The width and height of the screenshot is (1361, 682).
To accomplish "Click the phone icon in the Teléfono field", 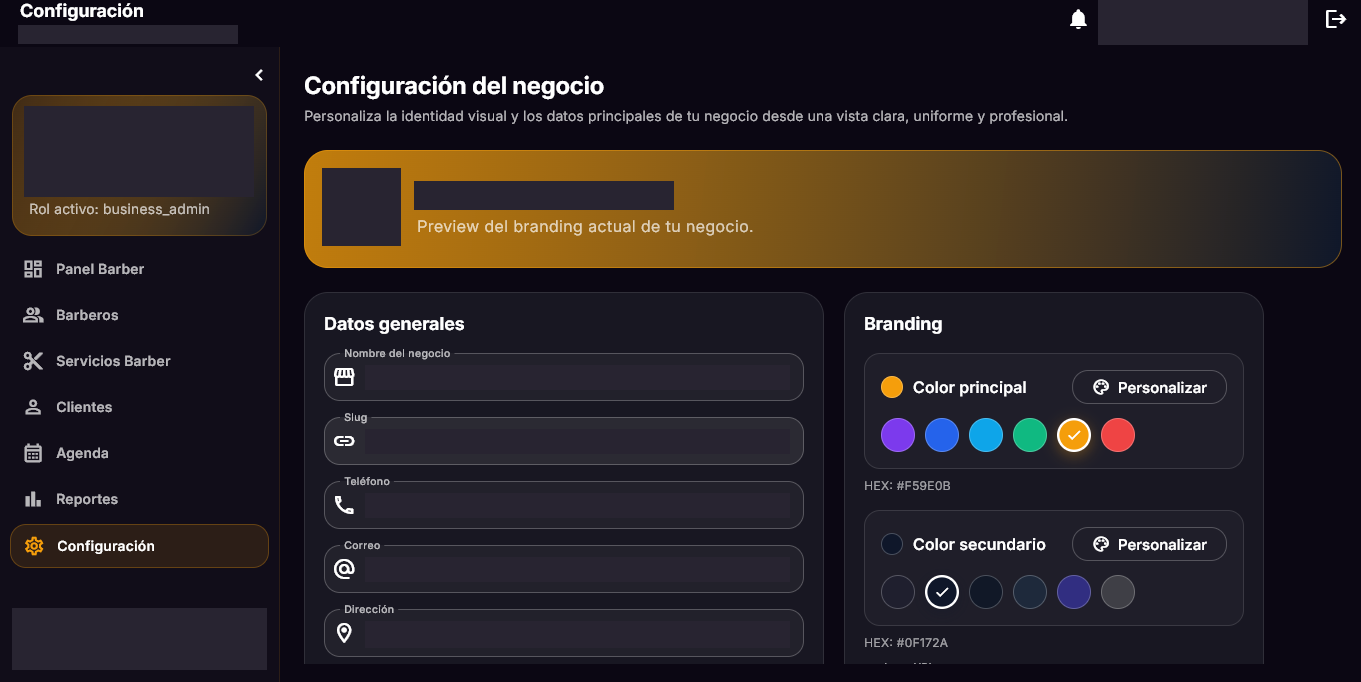I will 344,505.
